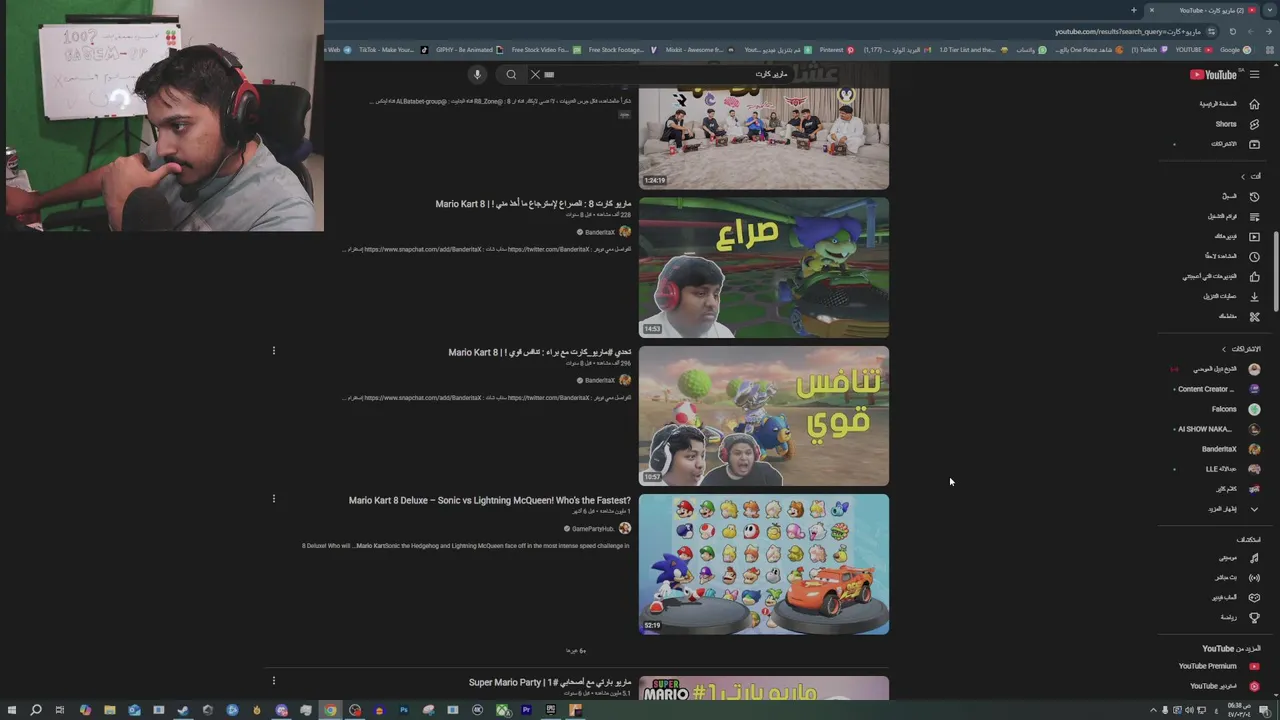Viewport: 1280px width, 720px height.
Task: Open Free Stock Footage bookmark
Action: [621, 50]
